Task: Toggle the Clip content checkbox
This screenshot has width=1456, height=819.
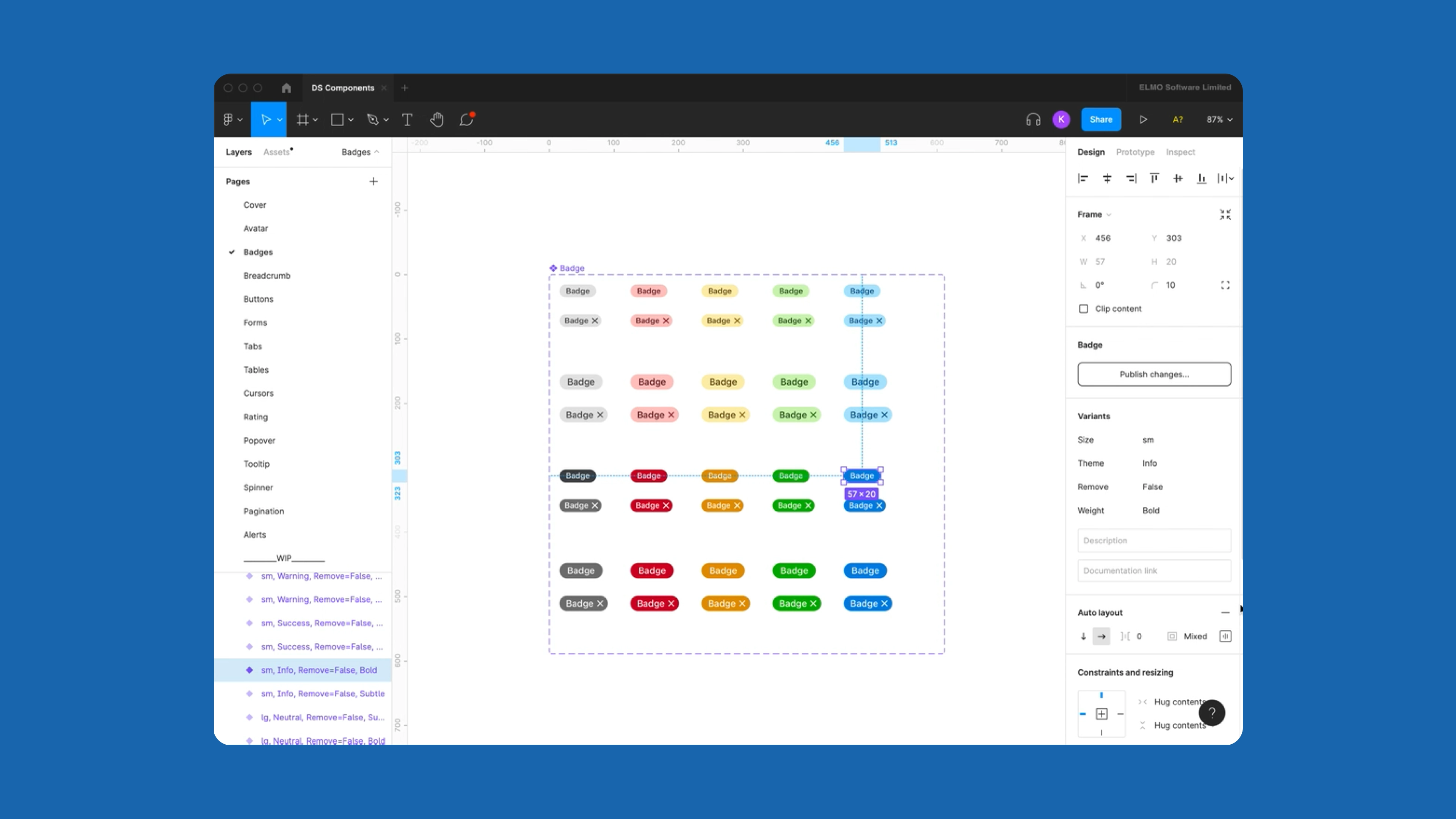Action: click(x=1083, y=309)
